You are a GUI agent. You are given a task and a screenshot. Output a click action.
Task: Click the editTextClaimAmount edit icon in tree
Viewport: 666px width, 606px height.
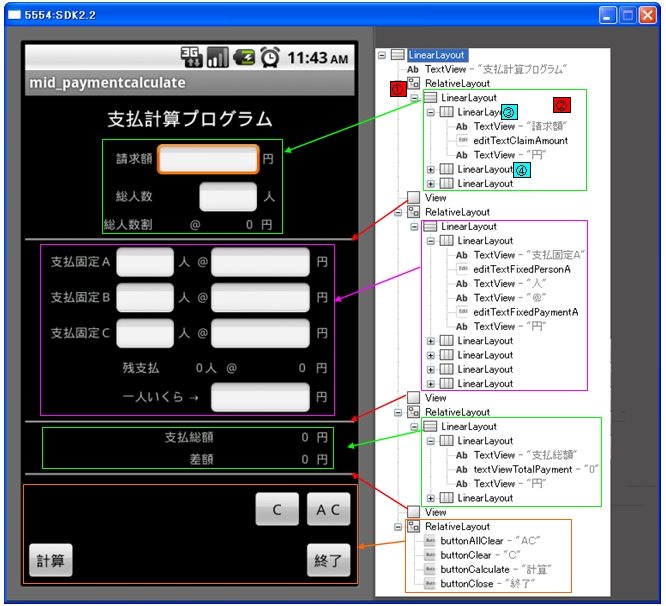pyautogui.click(x=462, y=141)
